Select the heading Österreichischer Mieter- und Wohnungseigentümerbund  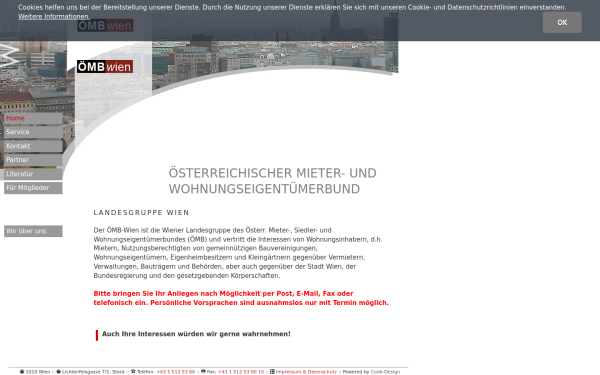click(272, 181)
